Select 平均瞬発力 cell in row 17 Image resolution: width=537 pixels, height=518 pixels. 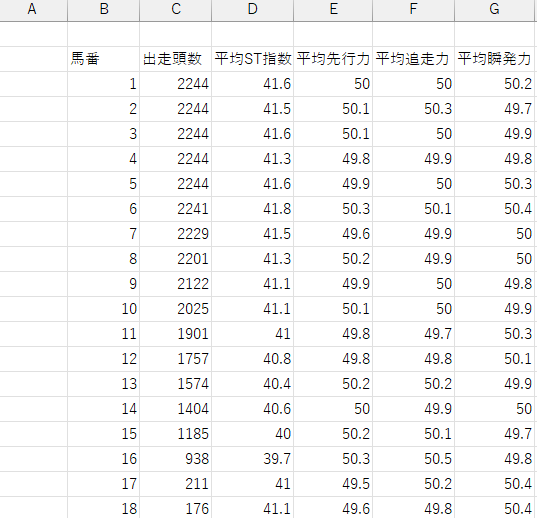496,484
